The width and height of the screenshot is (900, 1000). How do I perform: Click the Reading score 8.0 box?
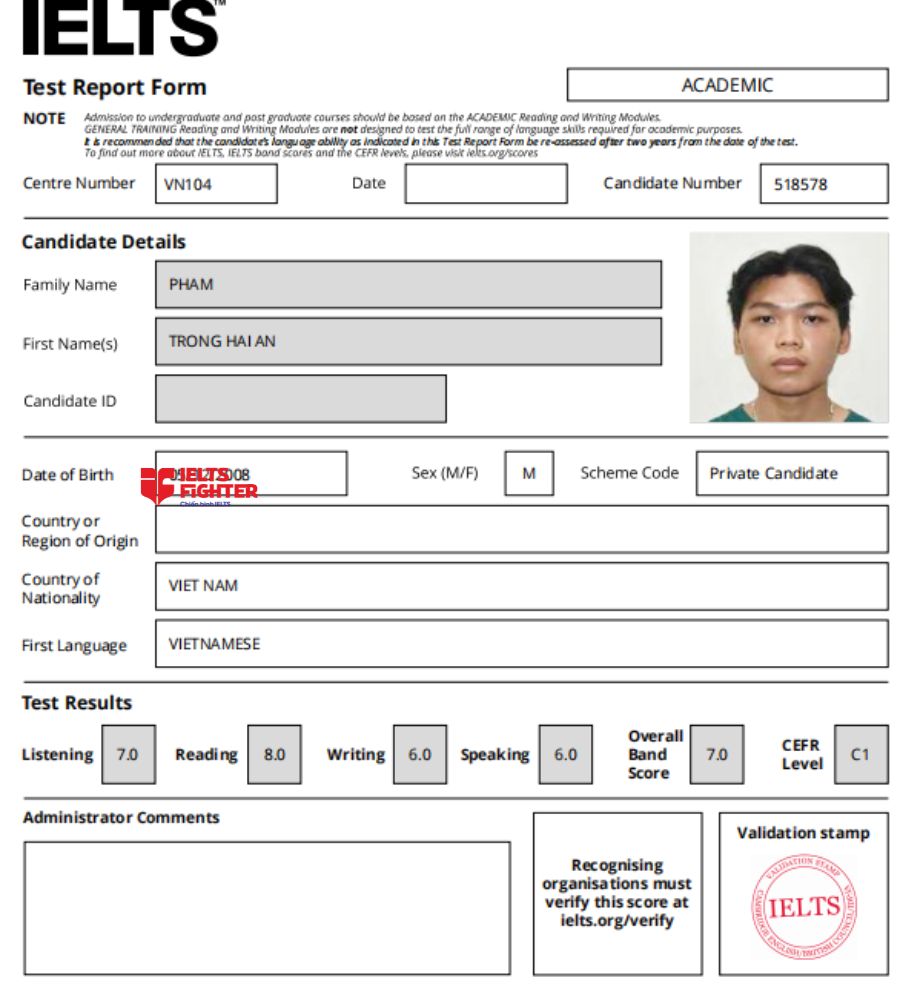[274, 754]
